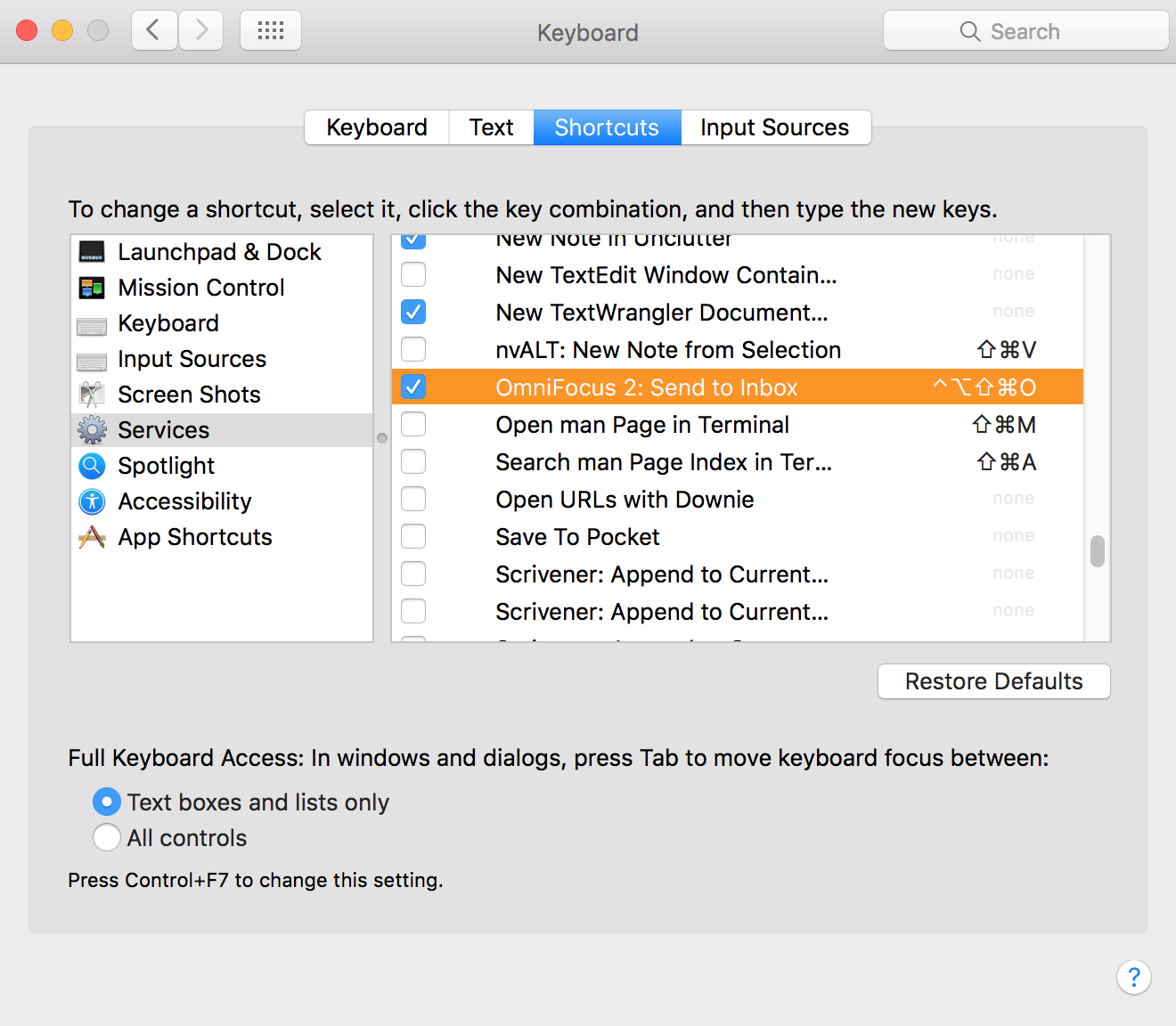Click the Spotlight magnifier icon
1176x1026 pixels.
(92, 466)
